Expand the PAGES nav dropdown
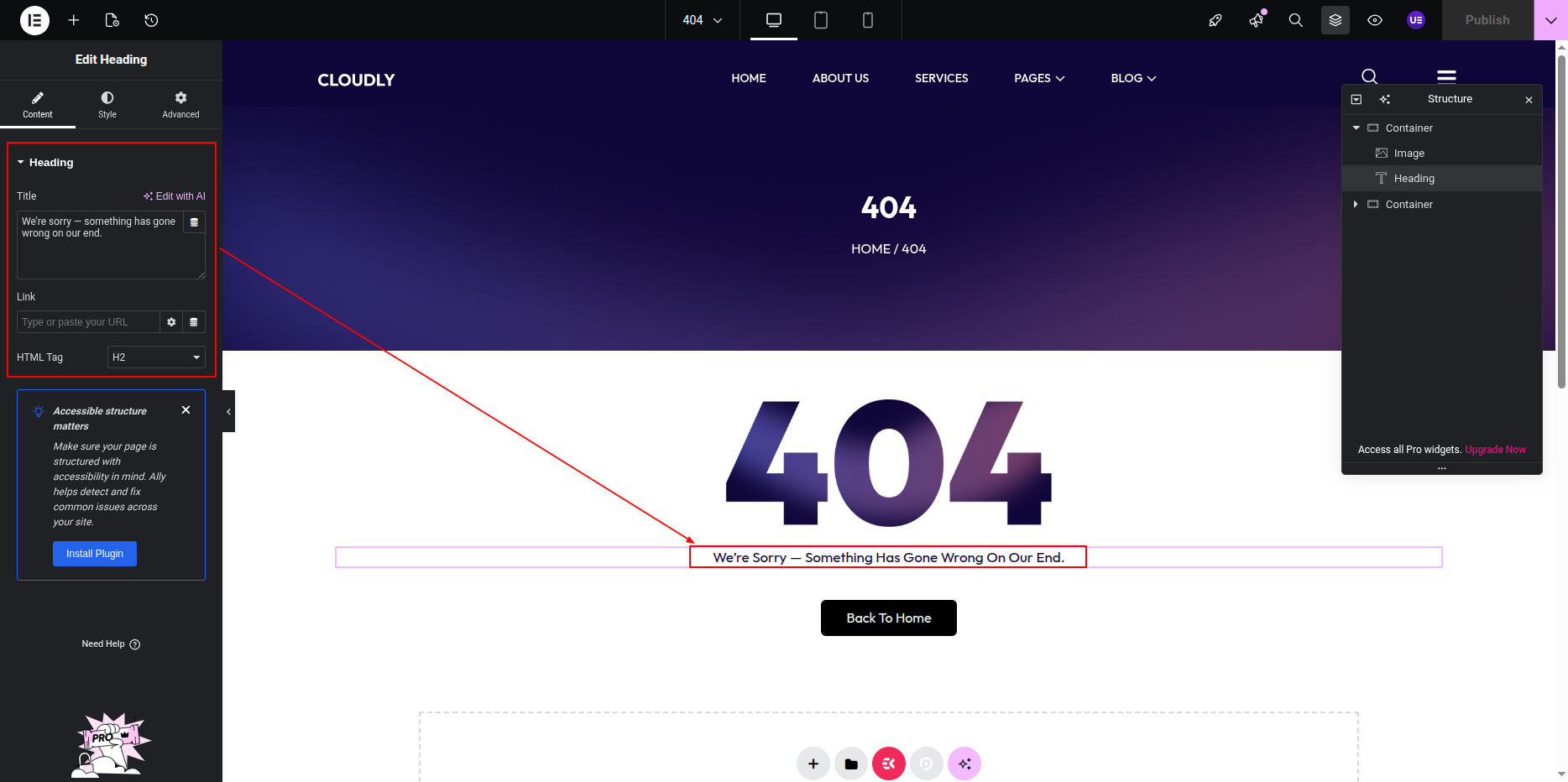Screen dimensions: 1568x782 point(1039,78)
